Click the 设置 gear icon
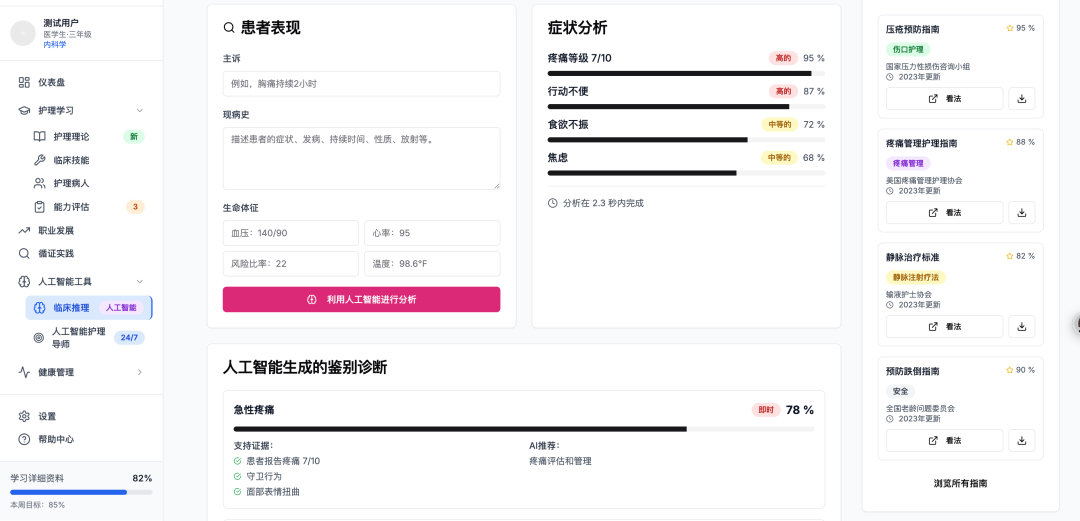This screenshot has height=521, width=1080. click(x=24, y=416)
